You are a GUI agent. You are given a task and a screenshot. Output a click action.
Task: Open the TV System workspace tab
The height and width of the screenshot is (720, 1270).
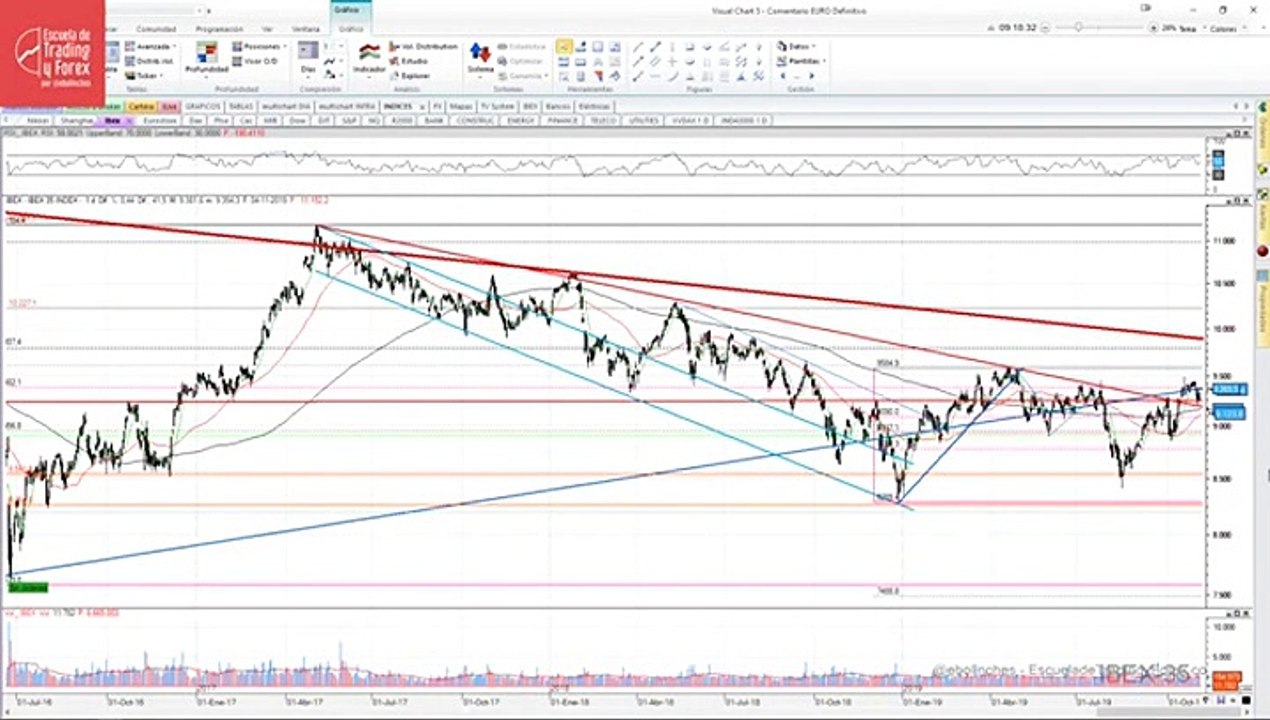496,106
